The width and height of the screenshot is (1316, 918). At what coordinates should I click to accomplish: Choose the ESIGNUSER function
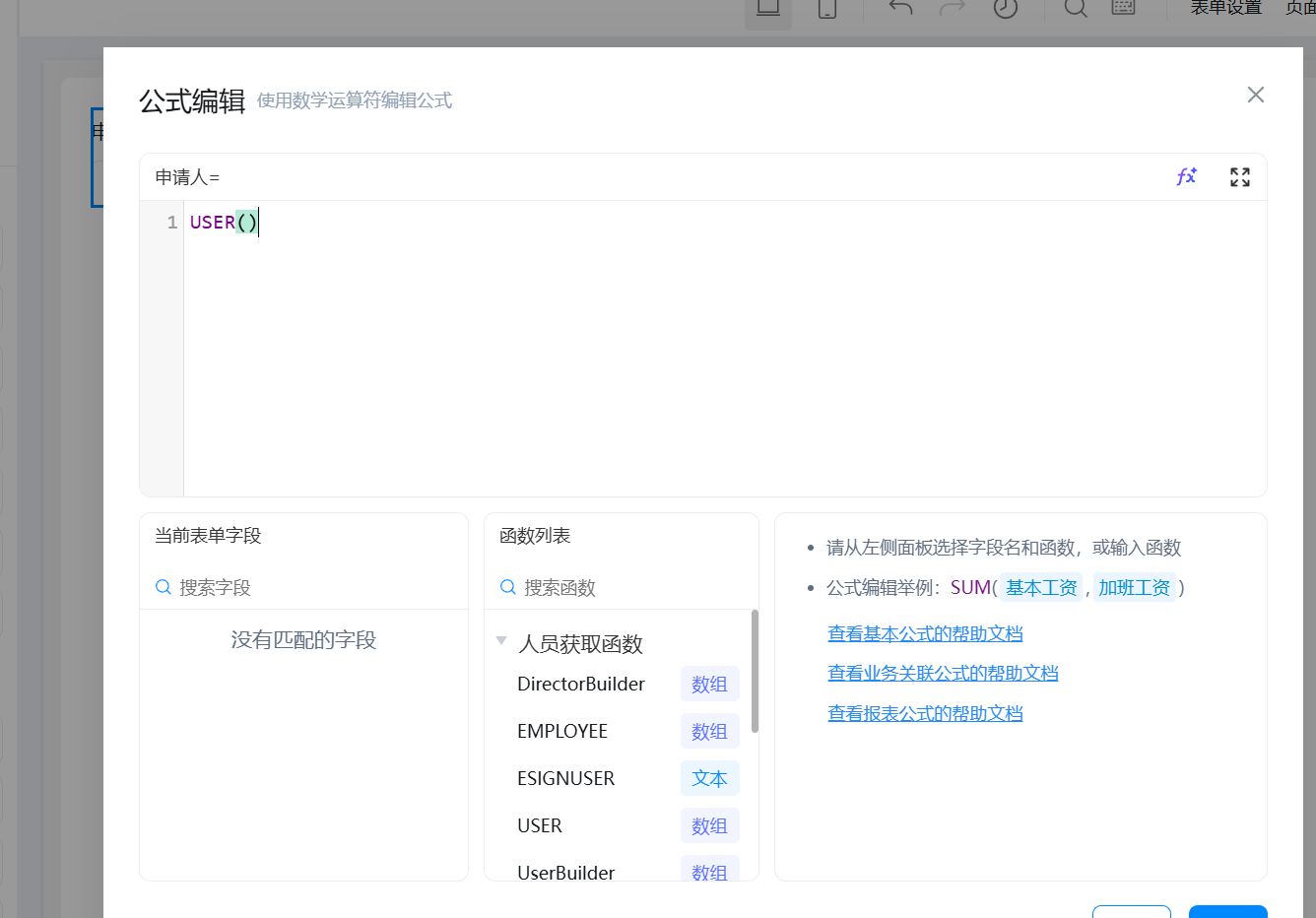pos(565,779)
